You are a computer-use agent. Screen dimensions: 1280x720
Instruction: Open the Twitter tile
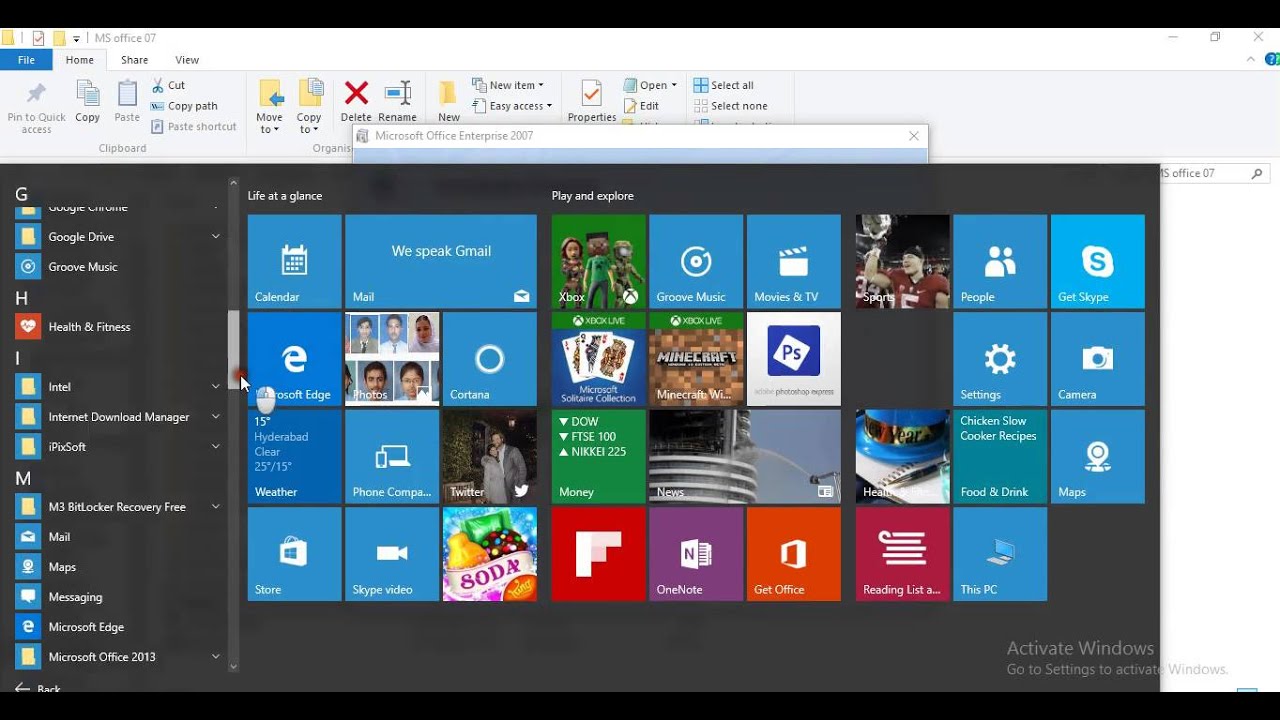point(490,457)
